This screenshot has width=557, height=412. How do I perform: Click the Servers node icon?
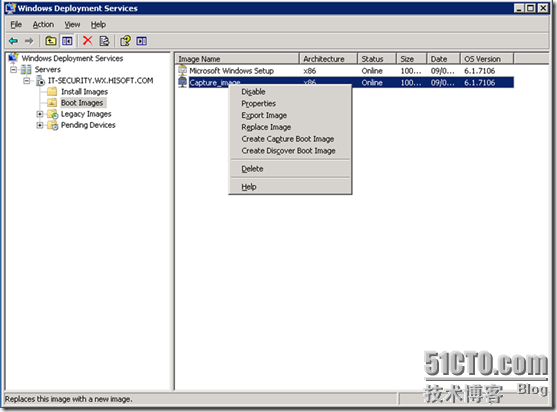[x=26, y=69]
